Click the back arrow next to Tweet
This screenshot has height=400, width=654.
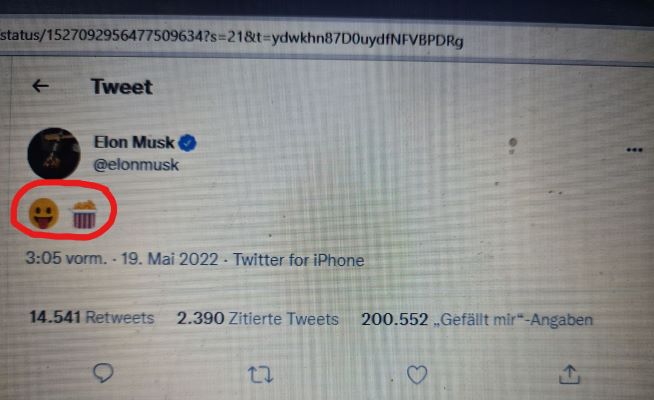coord(40,86)
